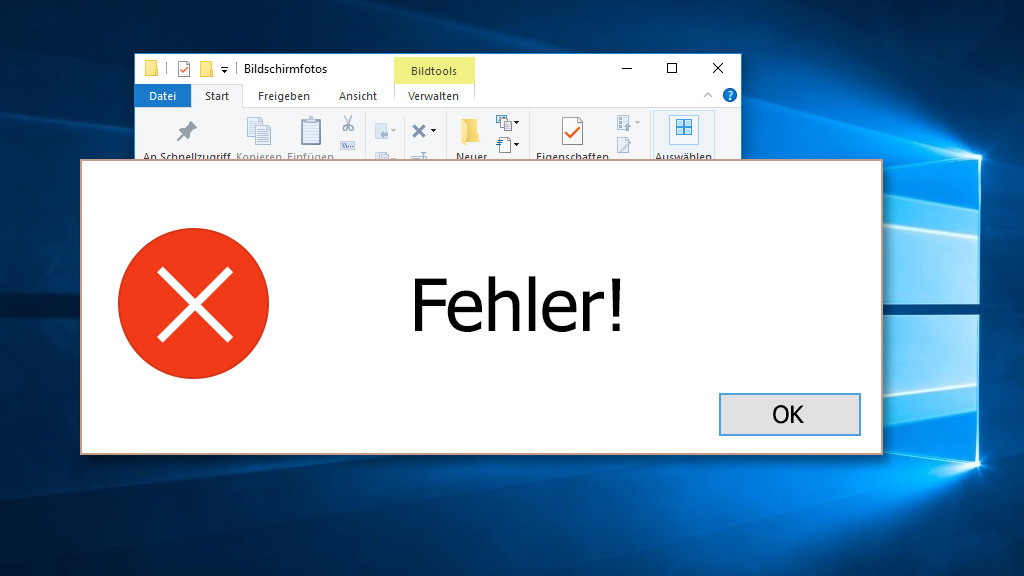Viewport: 1024px width, 576px height.
Task: Click the Einfügen clipboard icon
Action: pos(311,131)
